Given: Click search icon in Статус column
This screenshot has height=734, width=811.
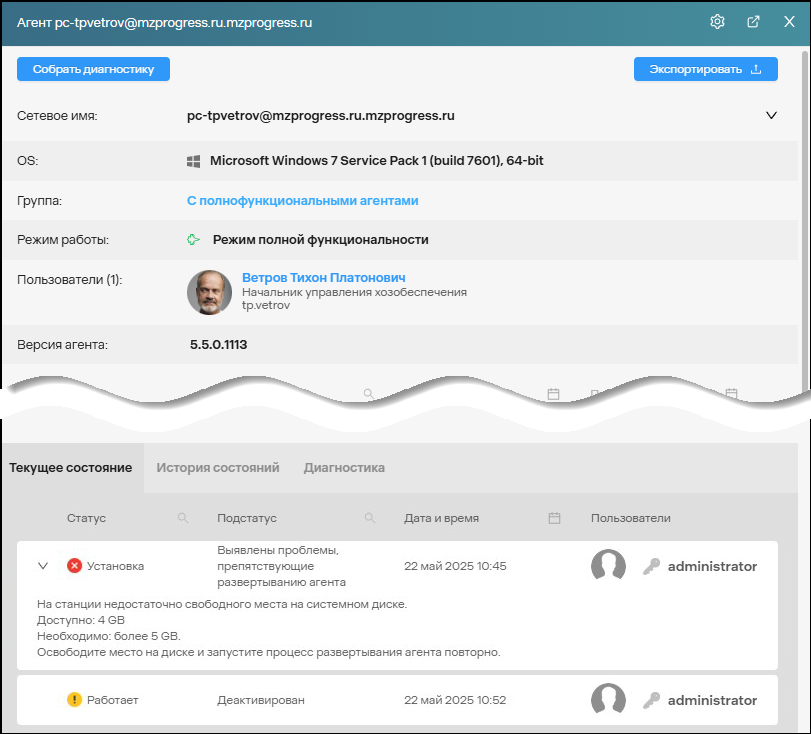Looking at the screenshot, I should point(182,519).
